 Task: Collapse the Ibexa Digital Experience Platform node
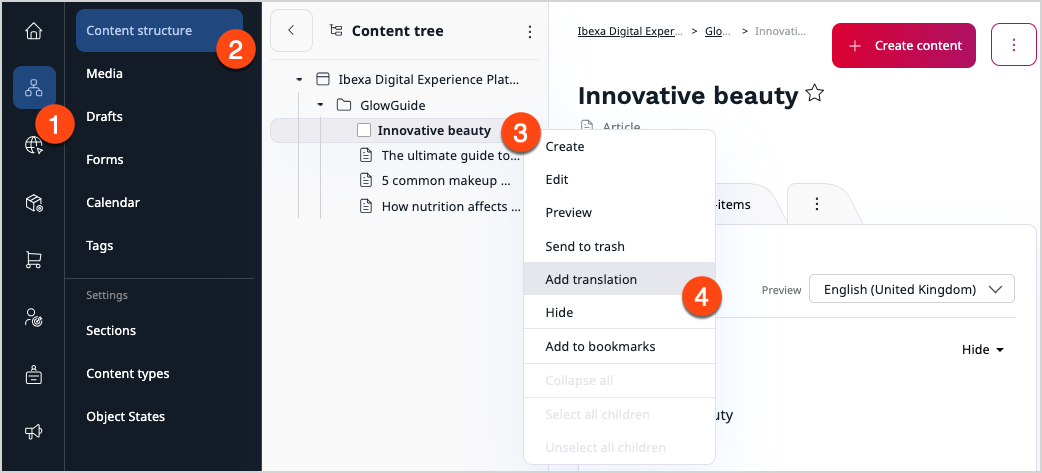click(x=299, y=80)
